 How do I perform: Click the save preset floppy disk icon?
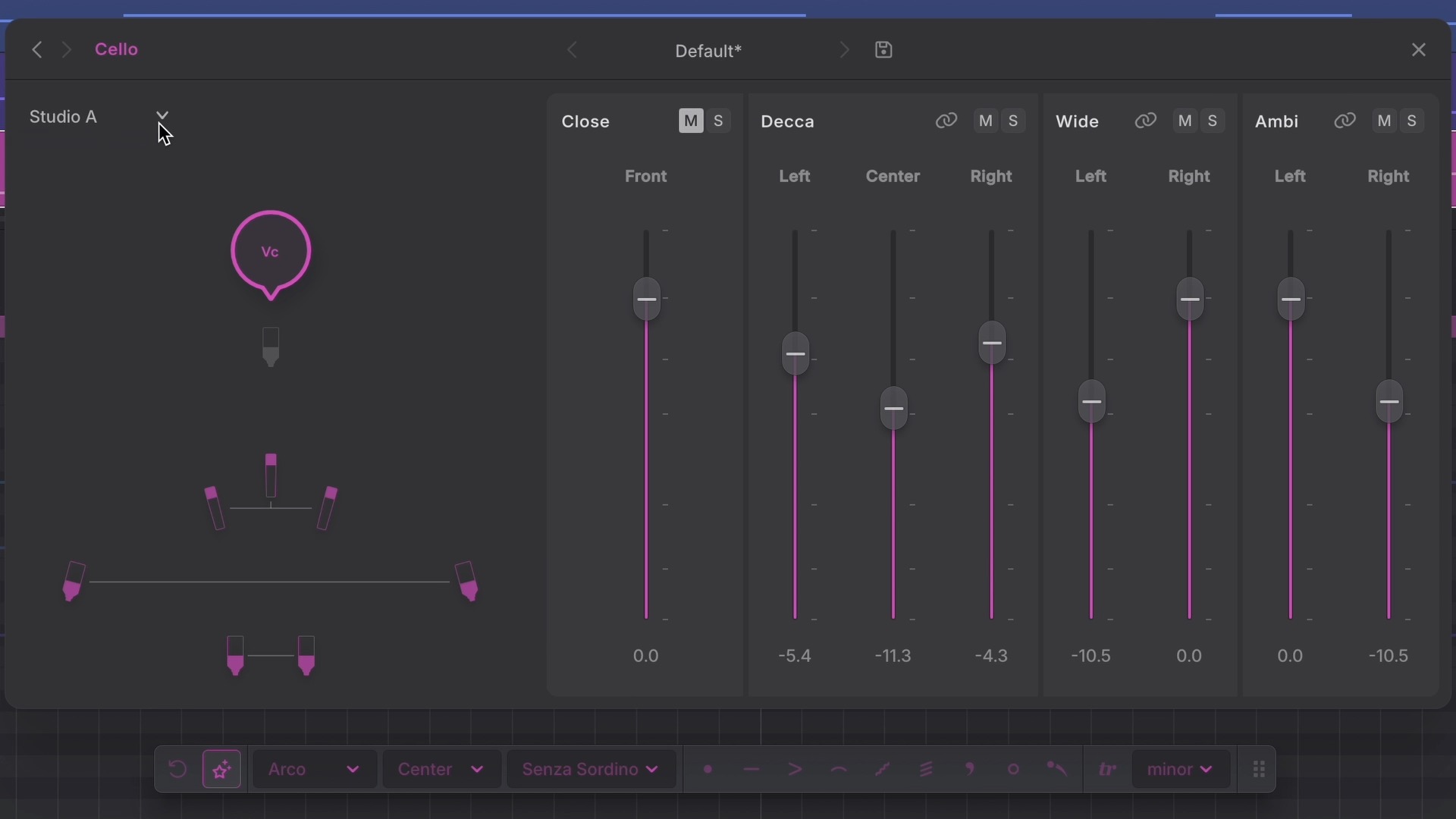click(x=883, y=50)
